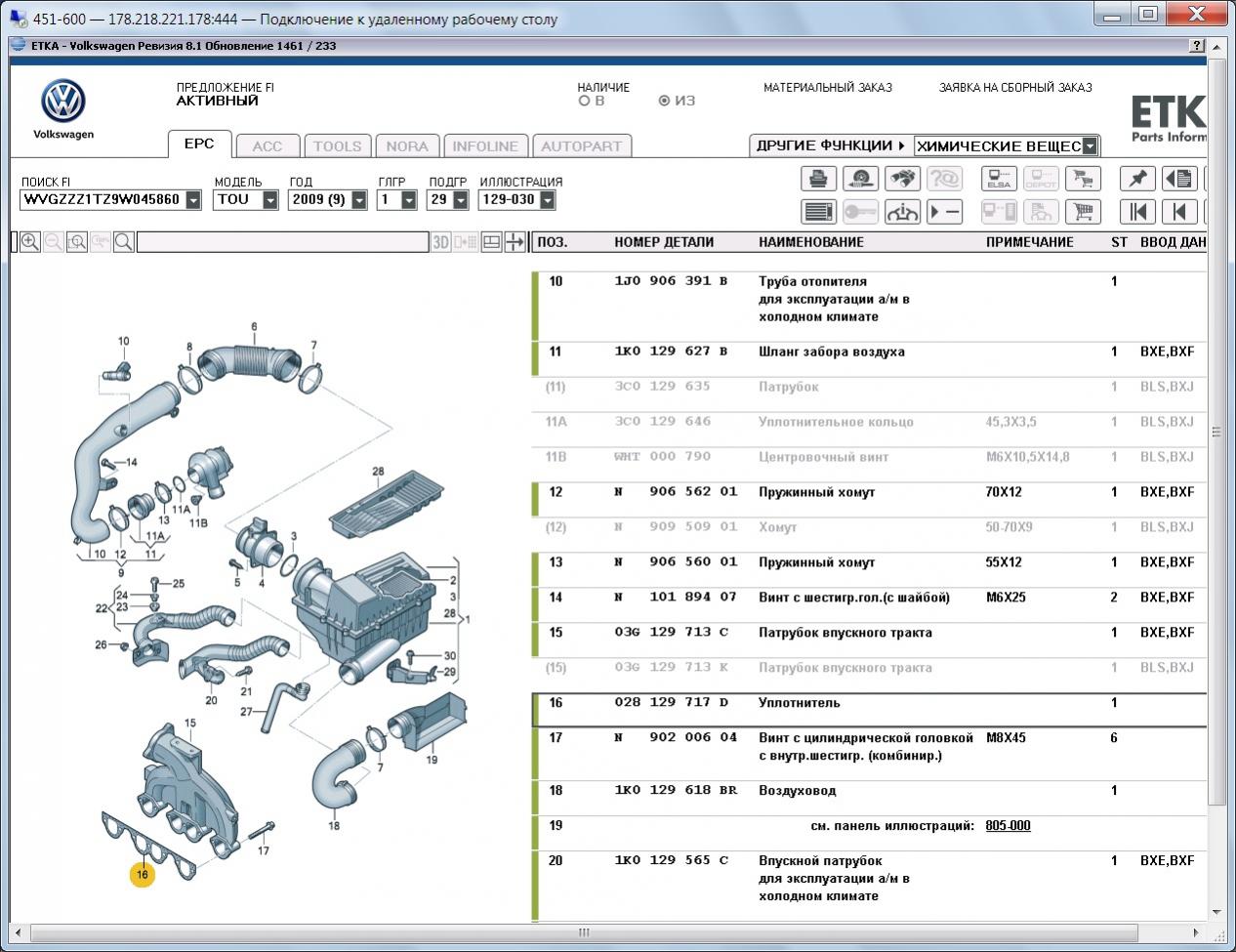Select part number N 101 894 07

tap(676, 598)
